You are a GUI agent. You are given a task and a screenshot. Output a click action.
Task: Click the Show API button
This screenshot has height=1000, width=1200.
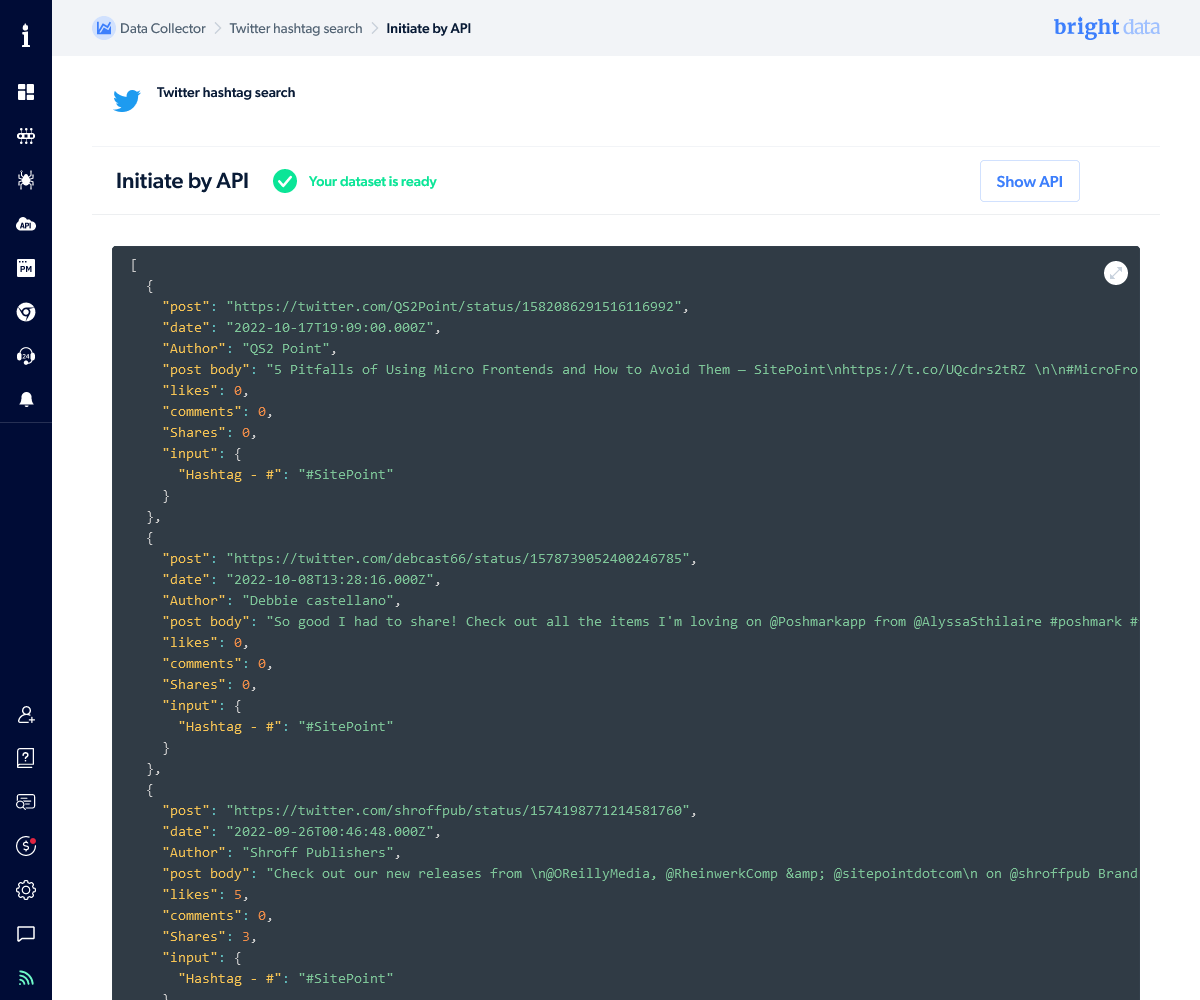pyautogui.click(x=1030, y=181)
